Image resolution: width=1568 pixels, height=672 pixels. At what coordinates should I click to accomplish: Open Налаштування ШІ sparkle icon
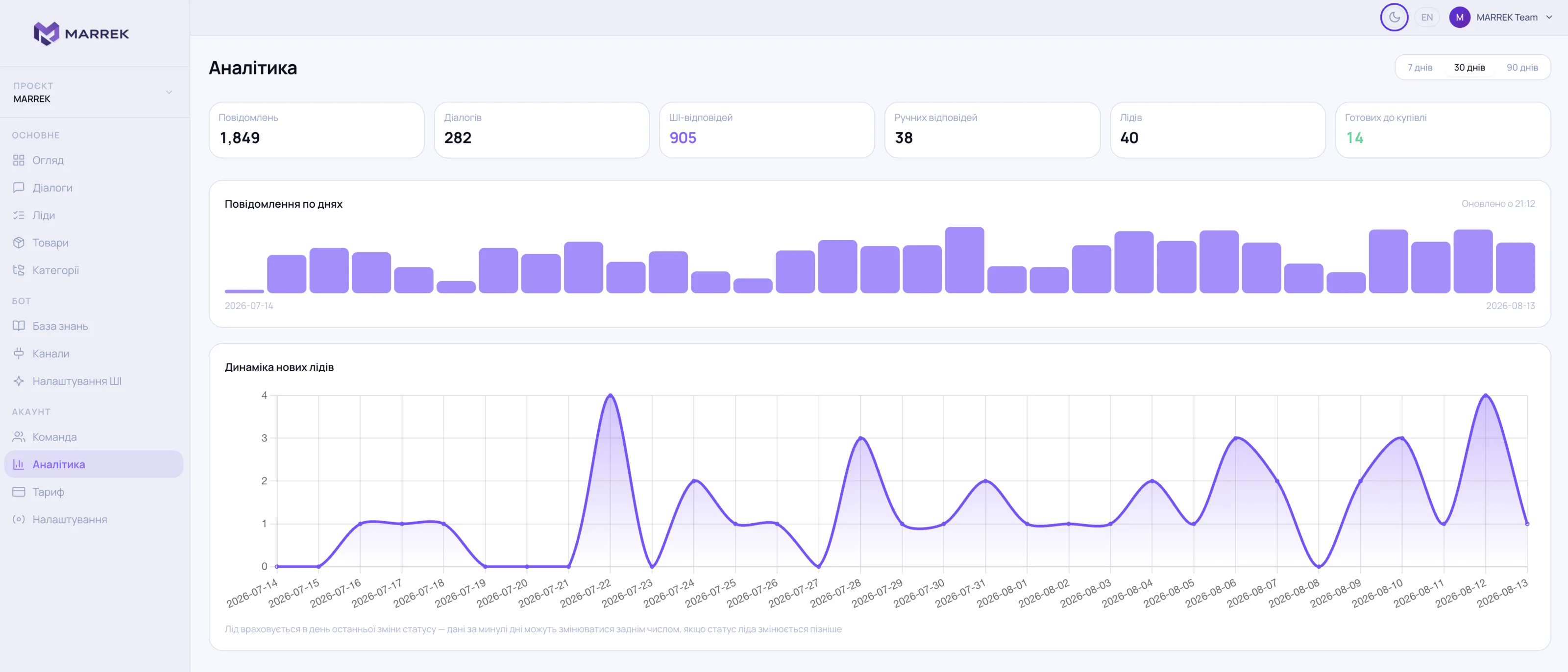[x=19, y=381]
